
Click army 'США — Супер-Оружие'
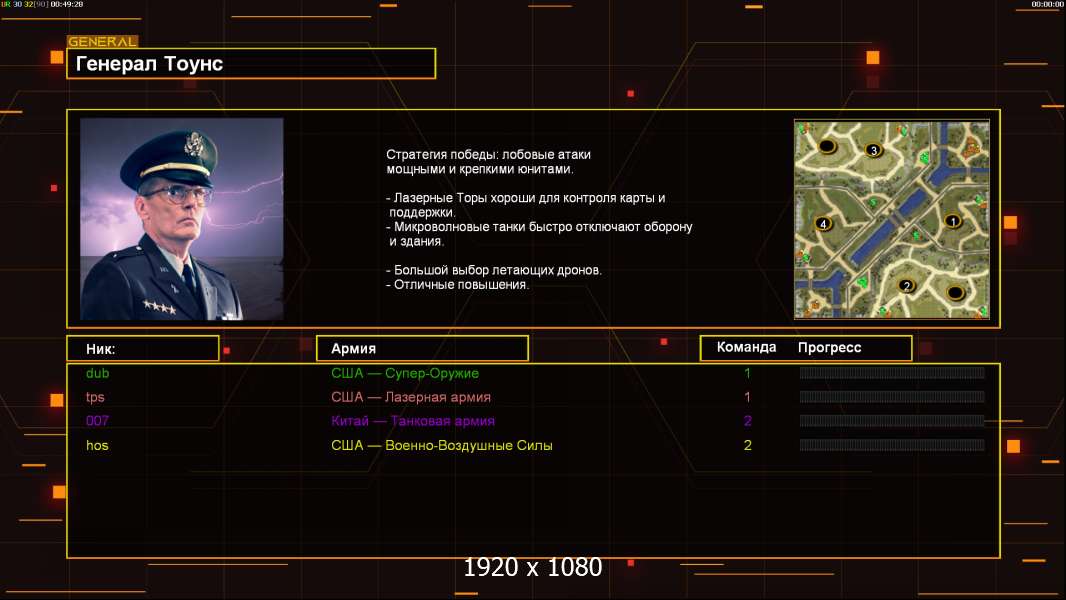pyautogui.click(x=405, y=373)
